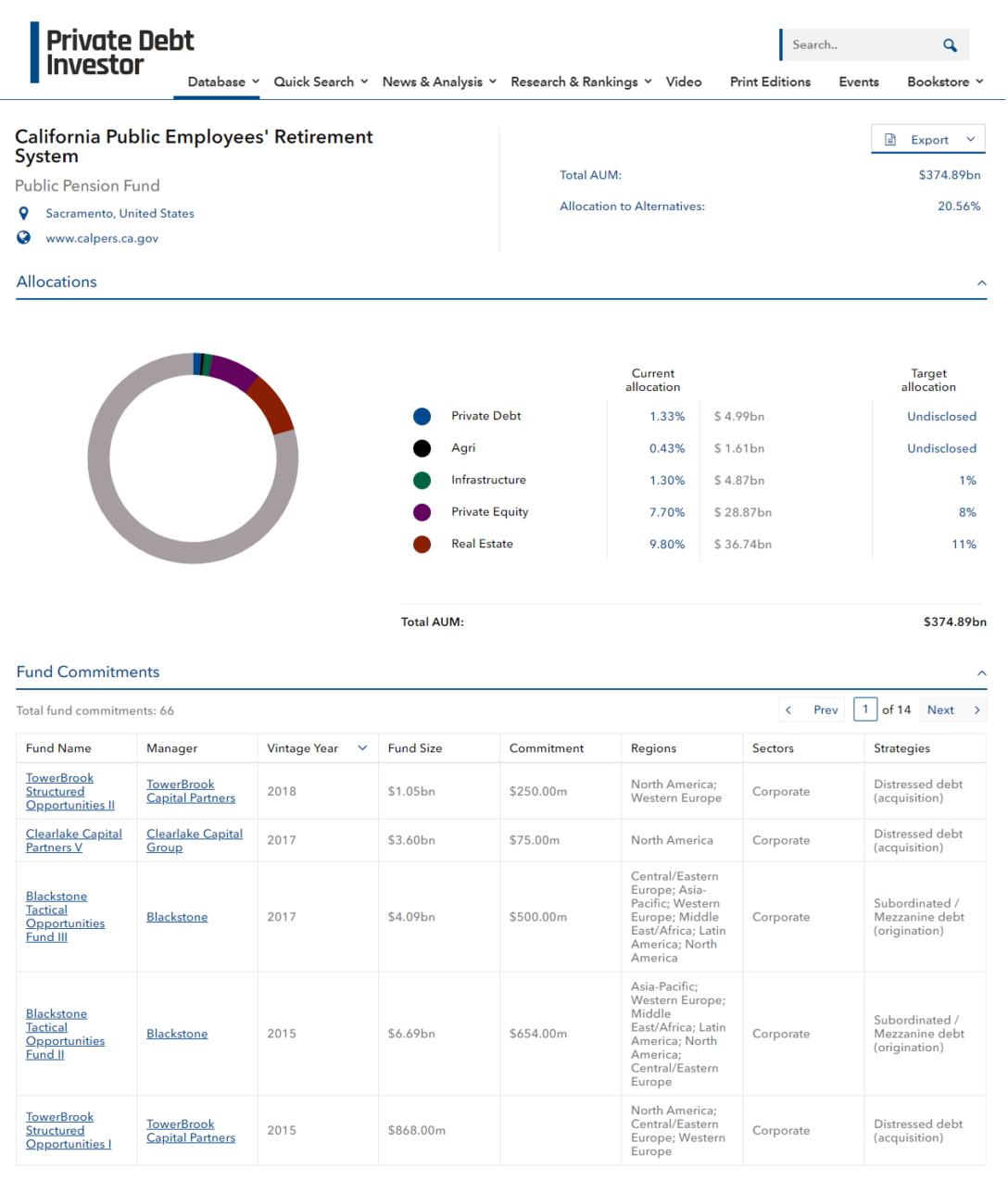Viewport: 1008px width, 1180px height.
Task: Click the page number input field
Action: click(865, 709)
